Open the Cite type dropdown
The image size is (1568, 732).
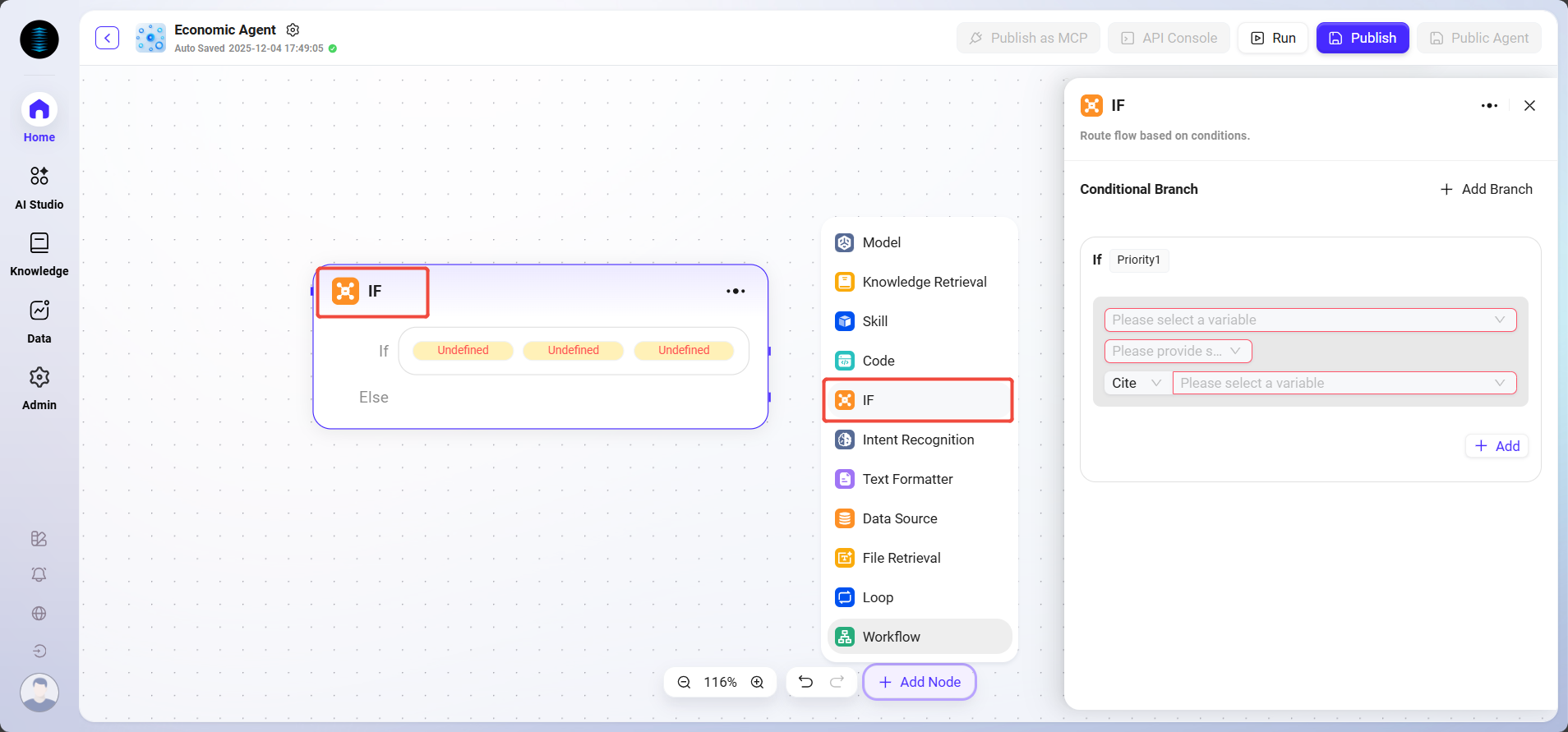coord(1137,383)
